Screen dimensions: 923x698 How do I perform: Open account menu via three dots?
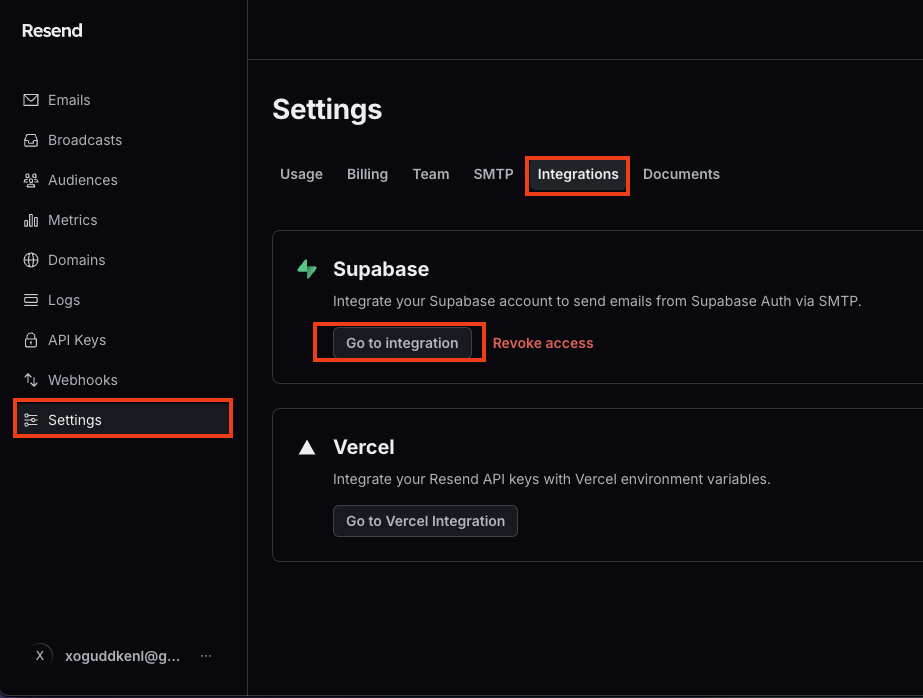pos(205,656)
